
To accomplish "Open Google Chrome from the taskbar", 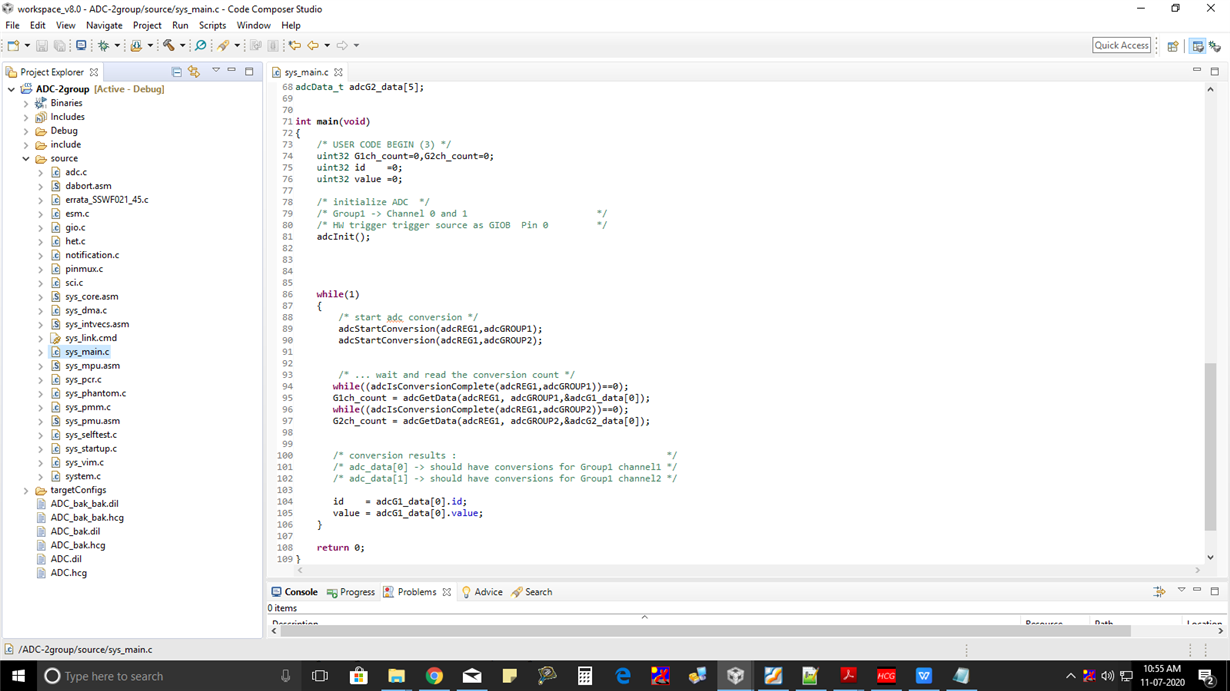I will [x=434, y=676].
